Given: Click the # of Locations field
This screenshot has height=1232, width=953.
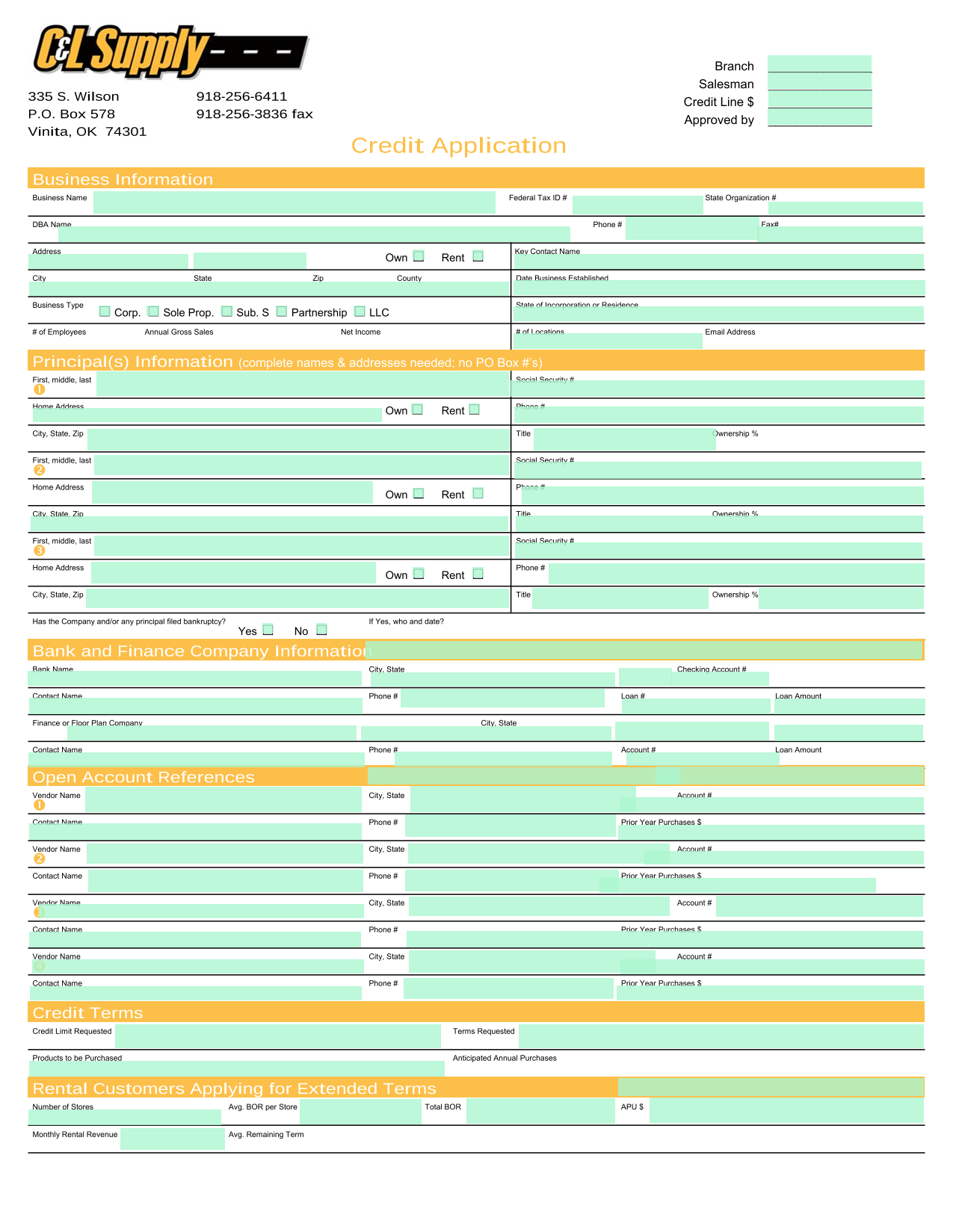Looking at the screenshot, I should point(608,341).
